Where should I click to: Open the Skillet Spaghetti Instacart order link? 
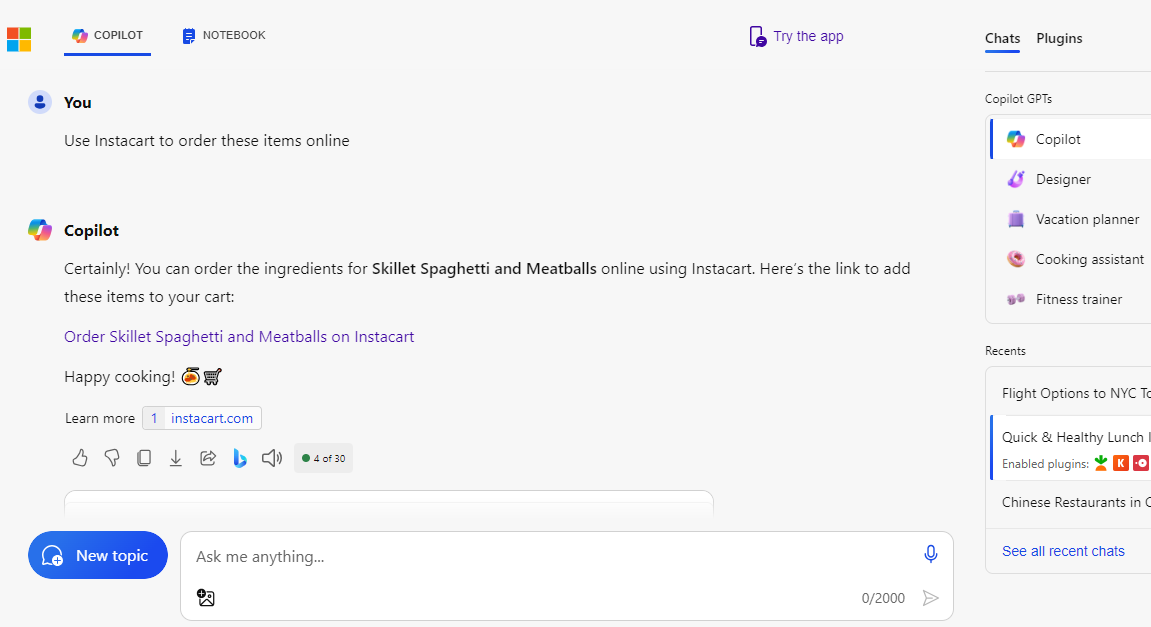tap(239, 336)
